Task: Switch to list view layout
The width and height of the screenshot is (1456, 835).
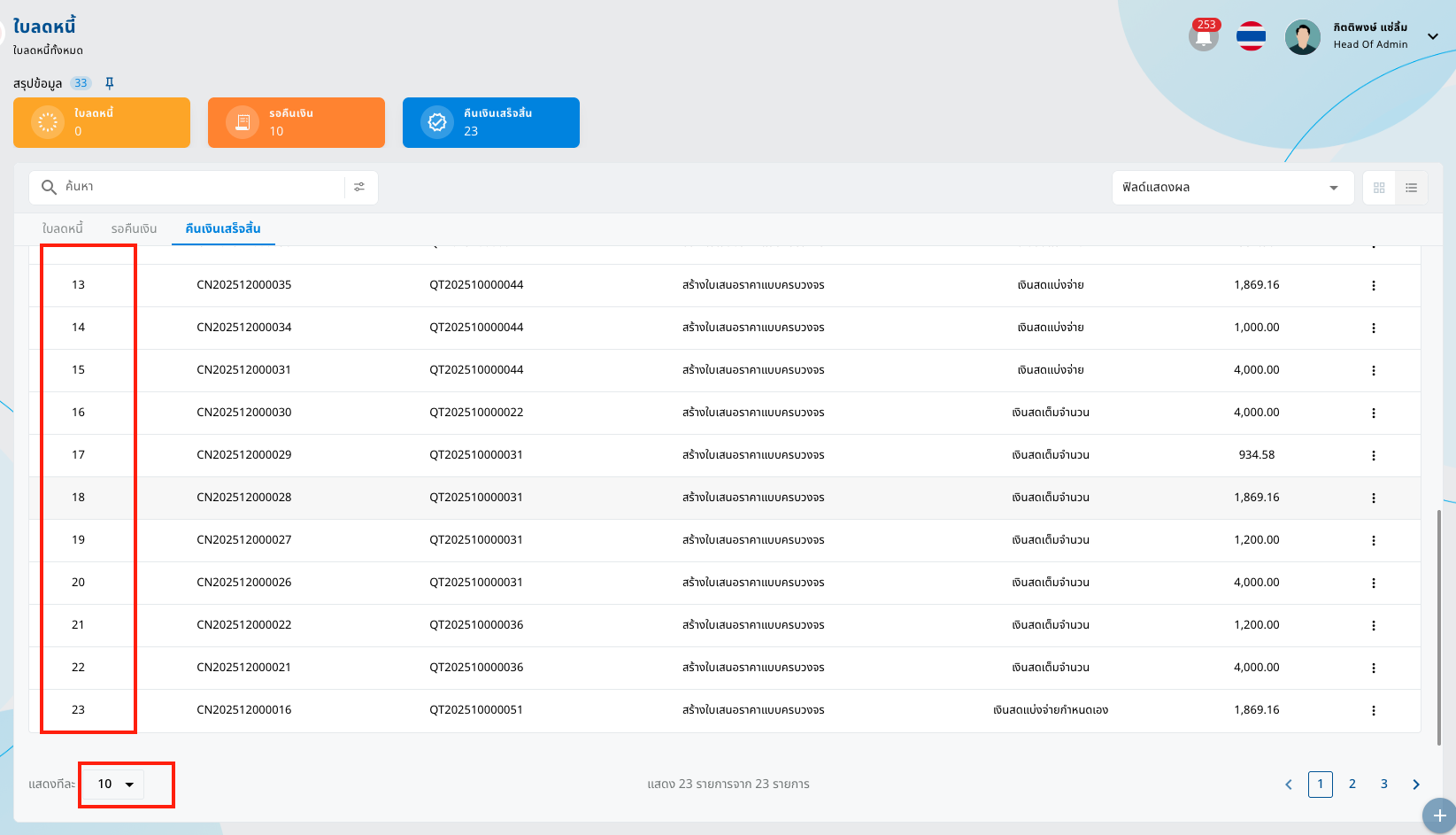Action: (x=1411, y=188)
